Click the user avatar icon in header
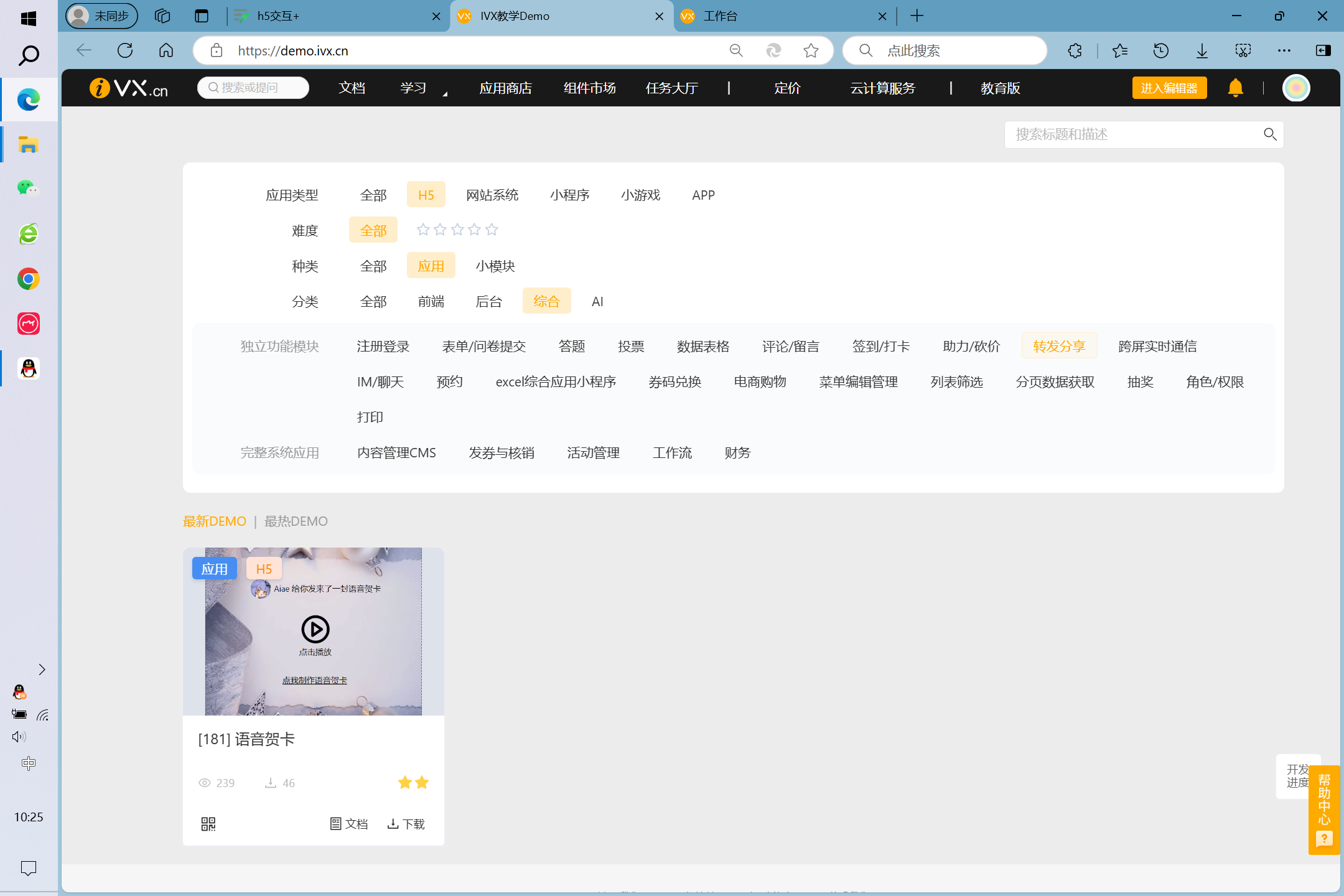1344x896 pixels. click(x=1296, y=88)
